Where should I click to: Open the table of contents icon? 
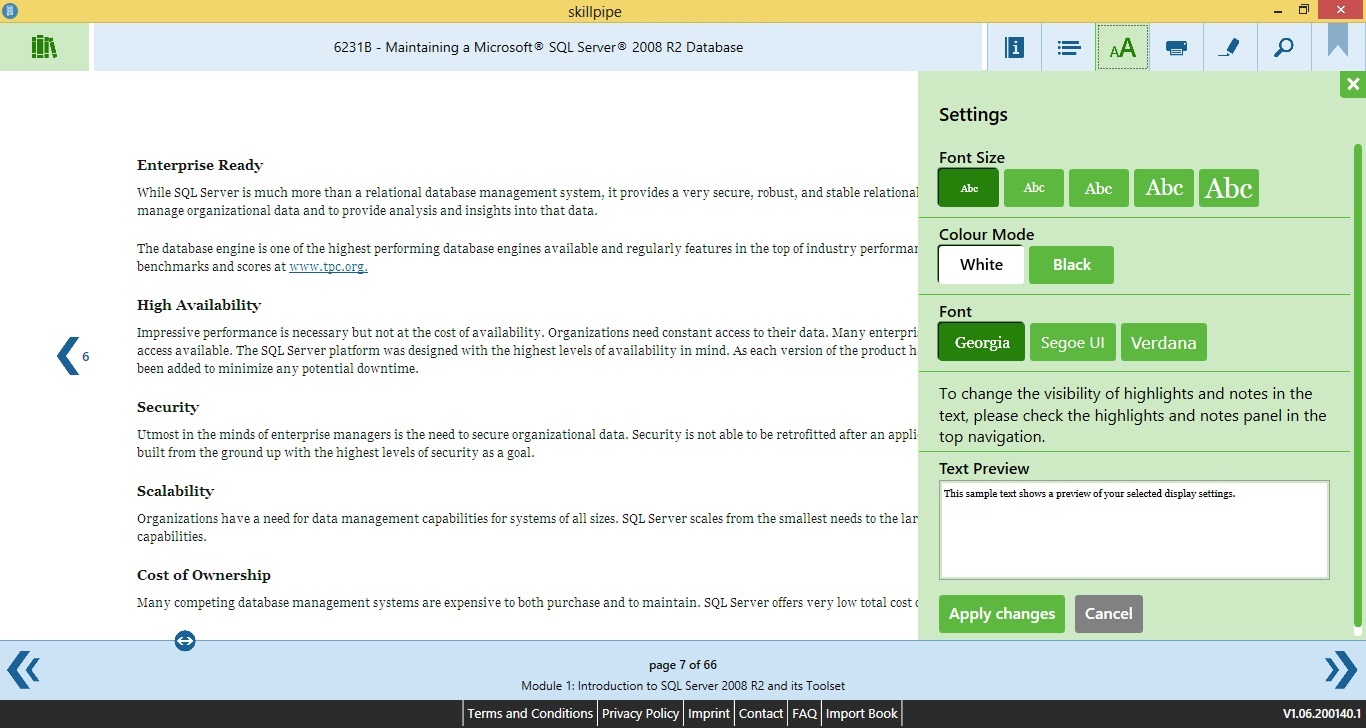(1068, 47)
